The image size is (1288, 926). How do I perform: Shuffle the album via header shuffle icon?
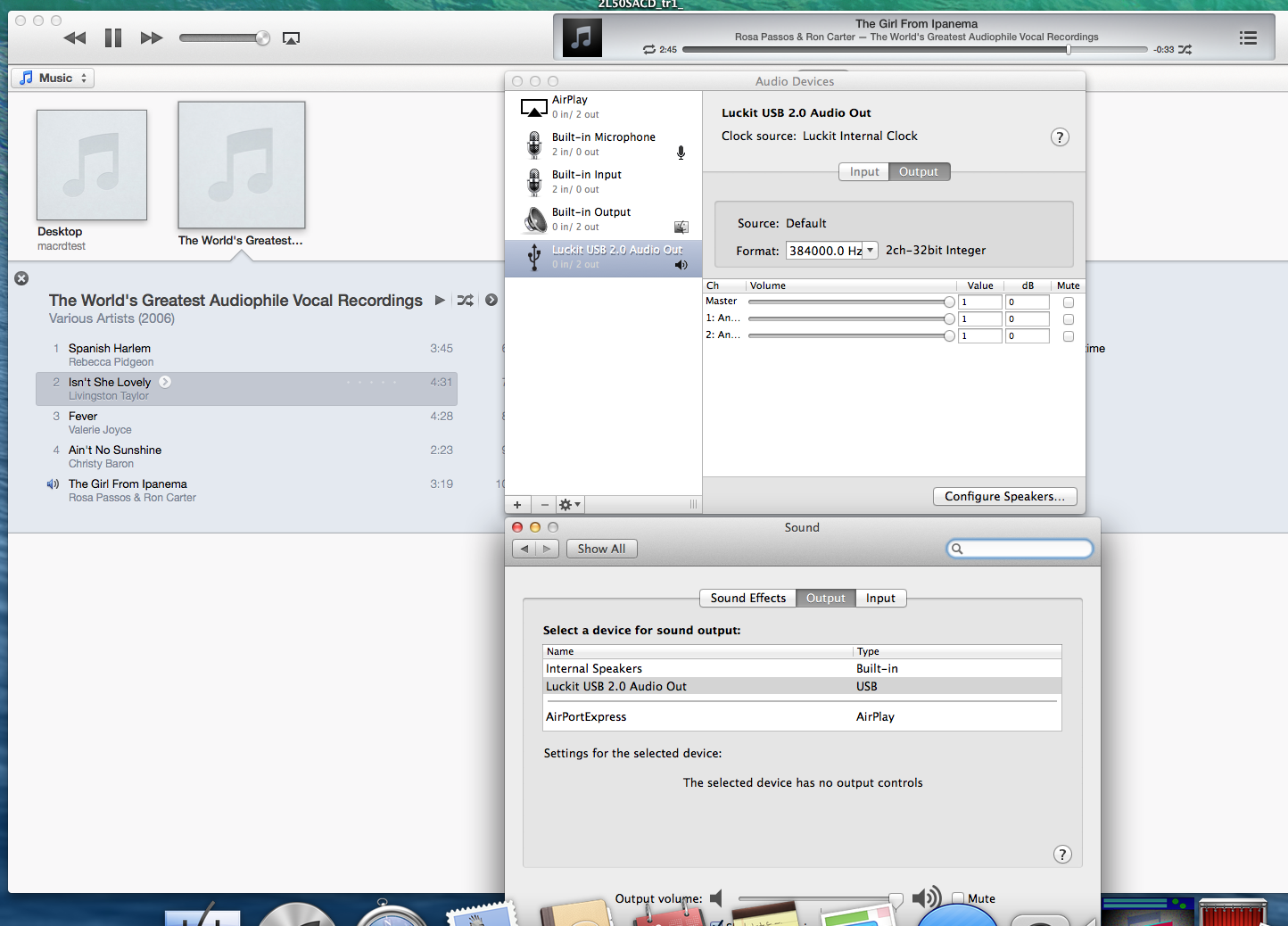tap(465, 301)
